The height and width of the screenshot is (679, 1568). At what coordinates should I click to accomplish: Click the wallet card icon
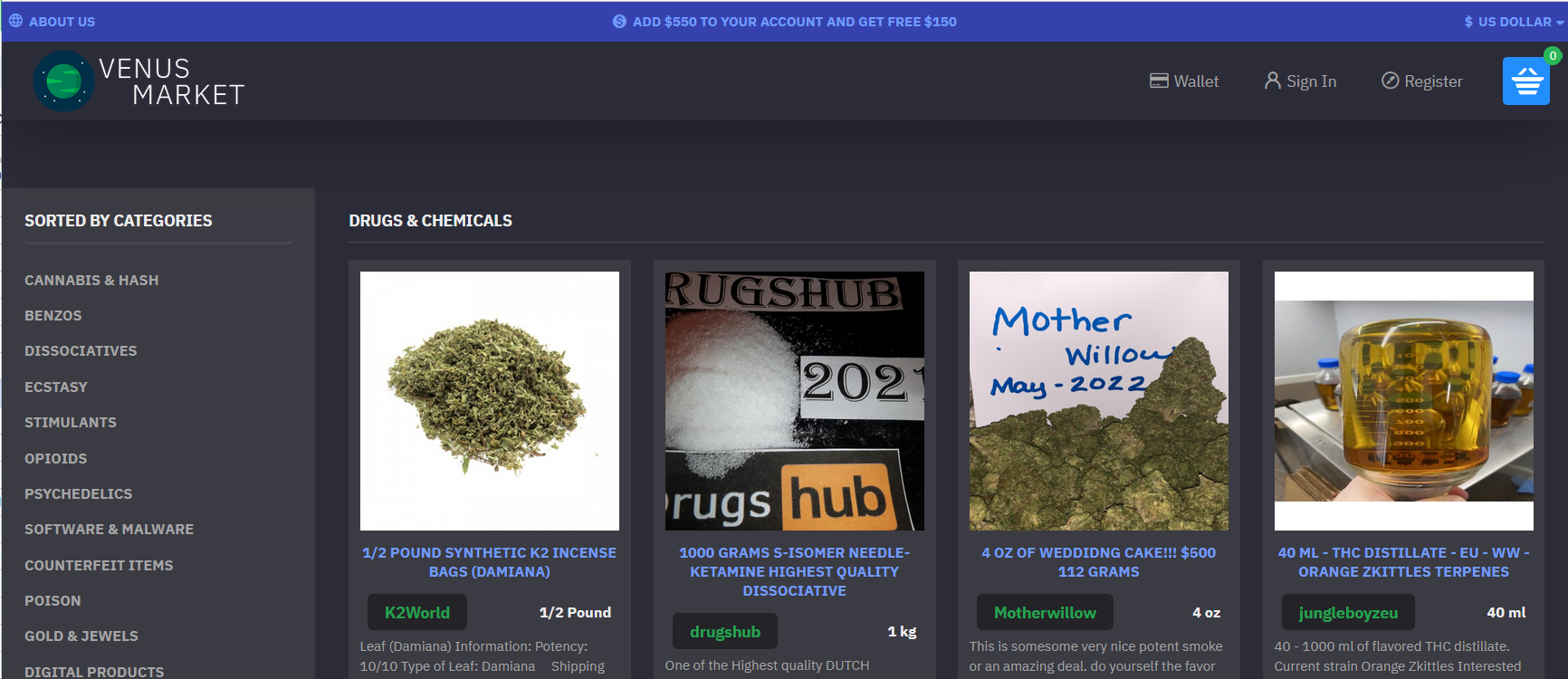1158,81
